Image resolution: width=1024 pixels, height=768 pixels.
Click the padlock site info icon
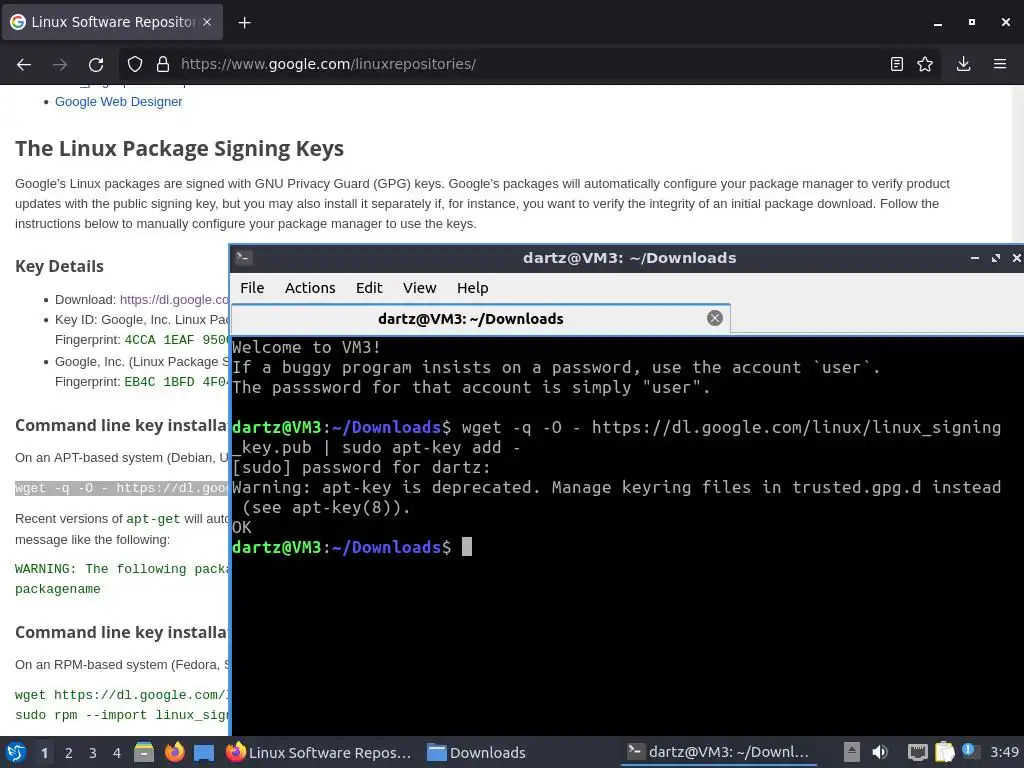pos(163,64)
